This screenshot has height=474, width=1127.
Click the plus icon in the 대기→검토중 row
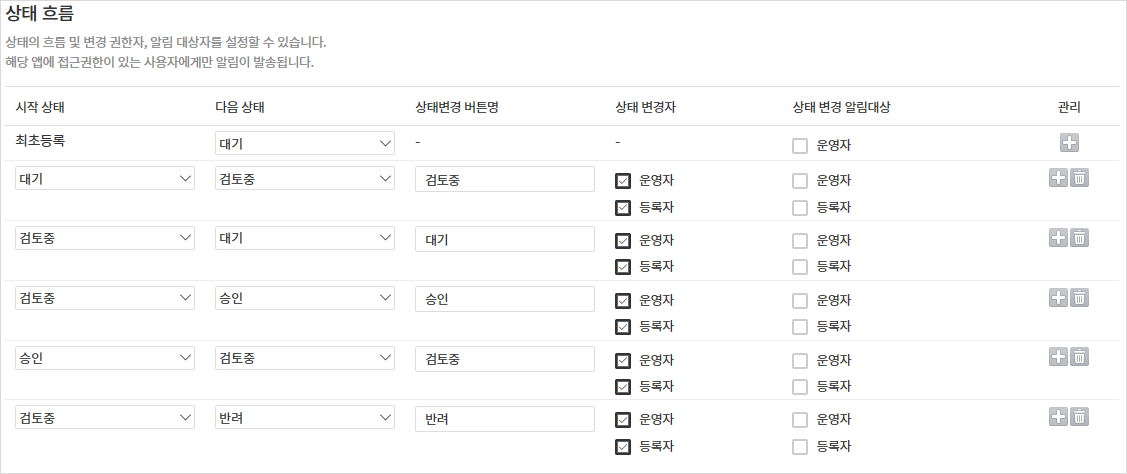(x=1058, y=178)
